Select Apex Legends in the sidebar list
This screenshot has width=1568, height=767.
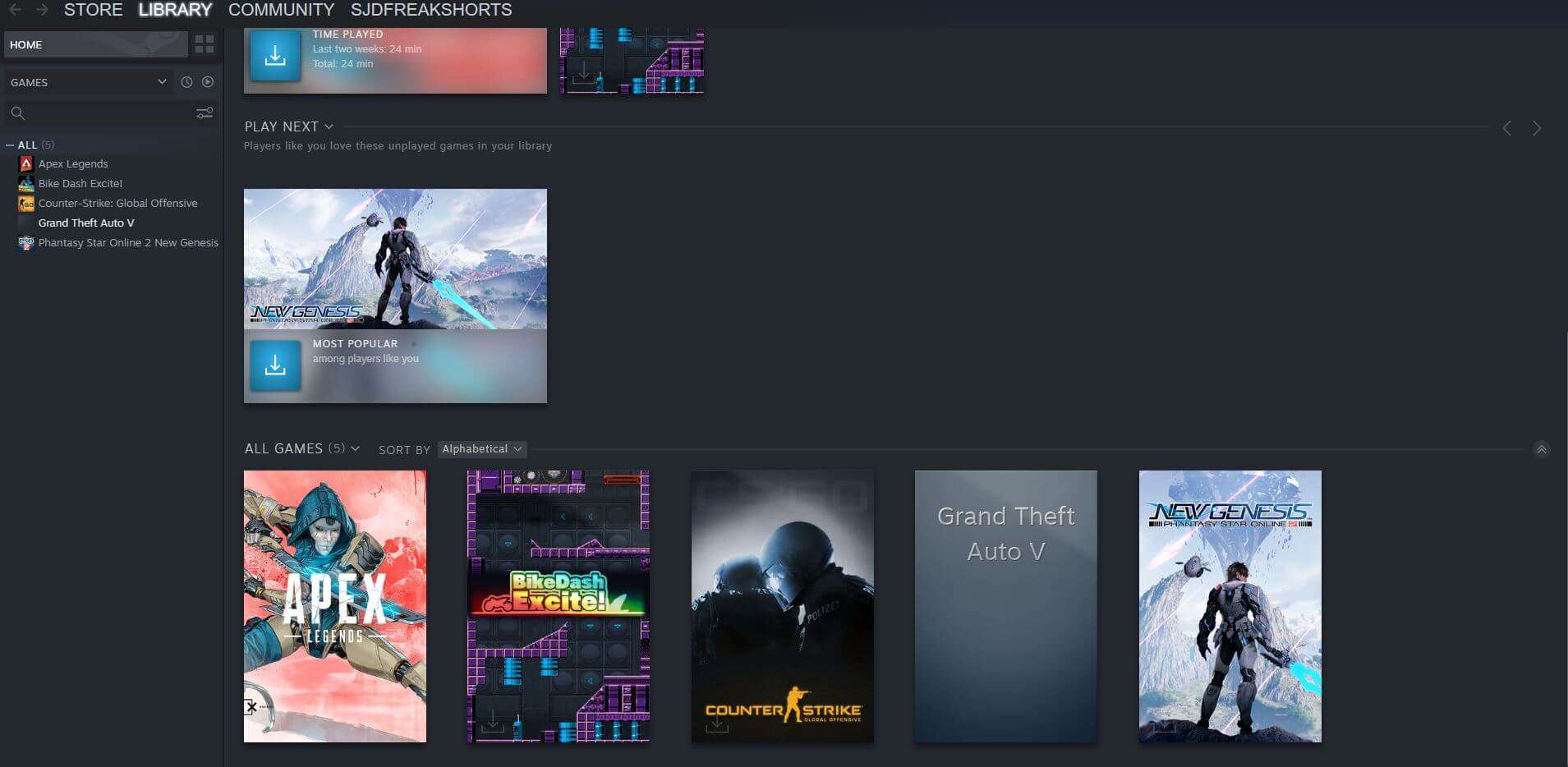(x=73, y=163)
